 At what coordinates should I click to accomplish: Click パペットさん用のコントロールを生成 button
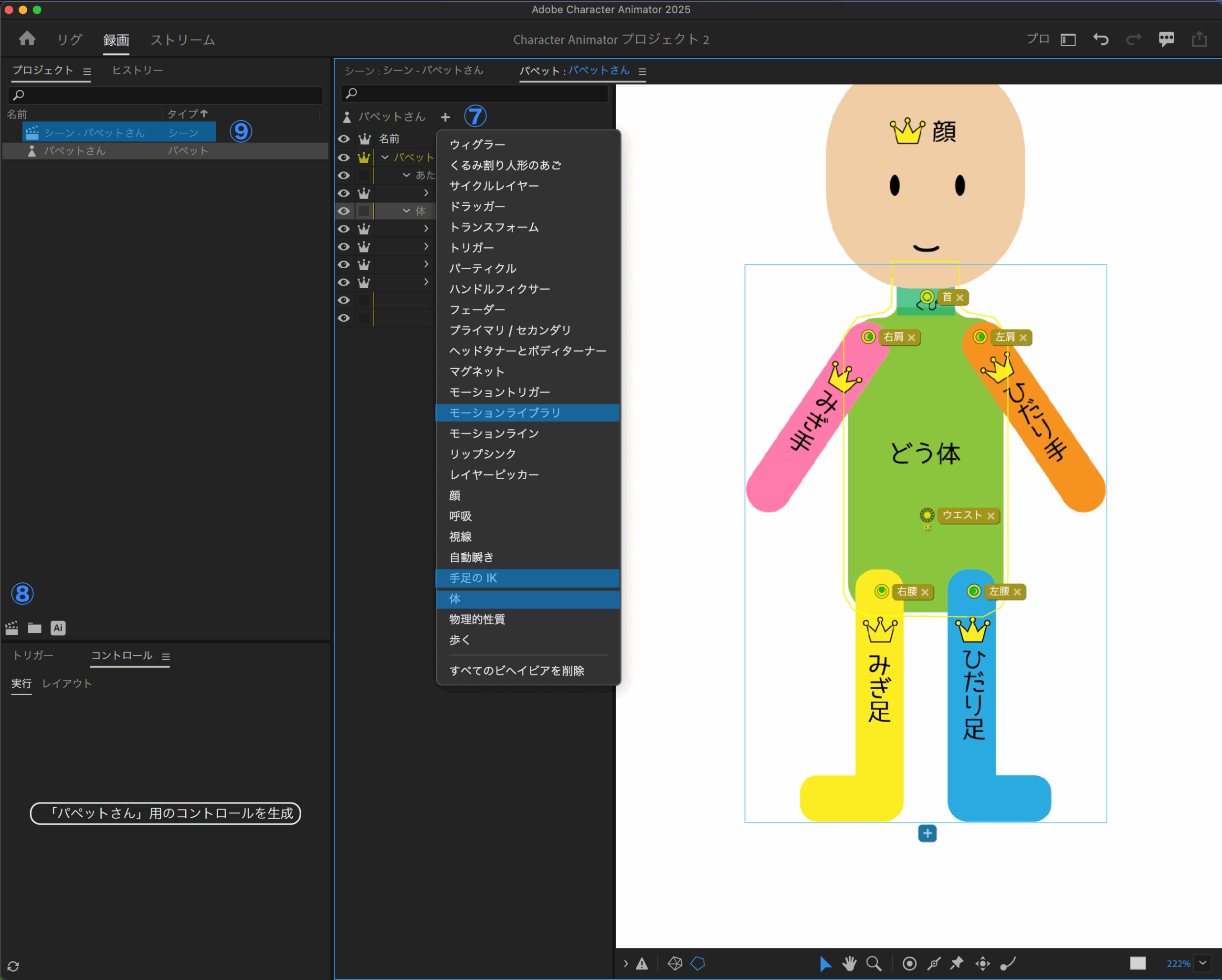pyautogui.click(x=165, y=813)
